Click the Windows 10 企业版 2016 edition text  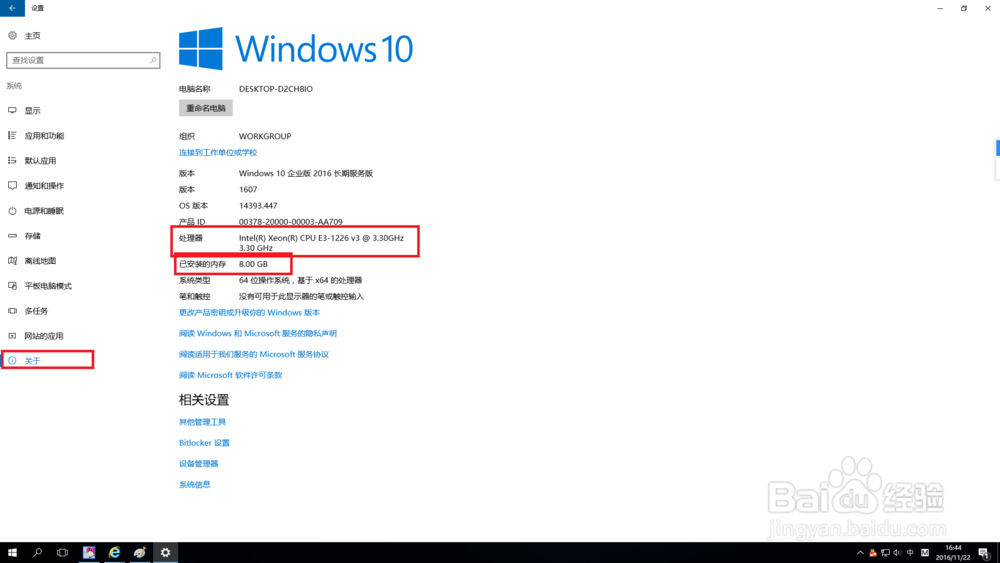305,173
